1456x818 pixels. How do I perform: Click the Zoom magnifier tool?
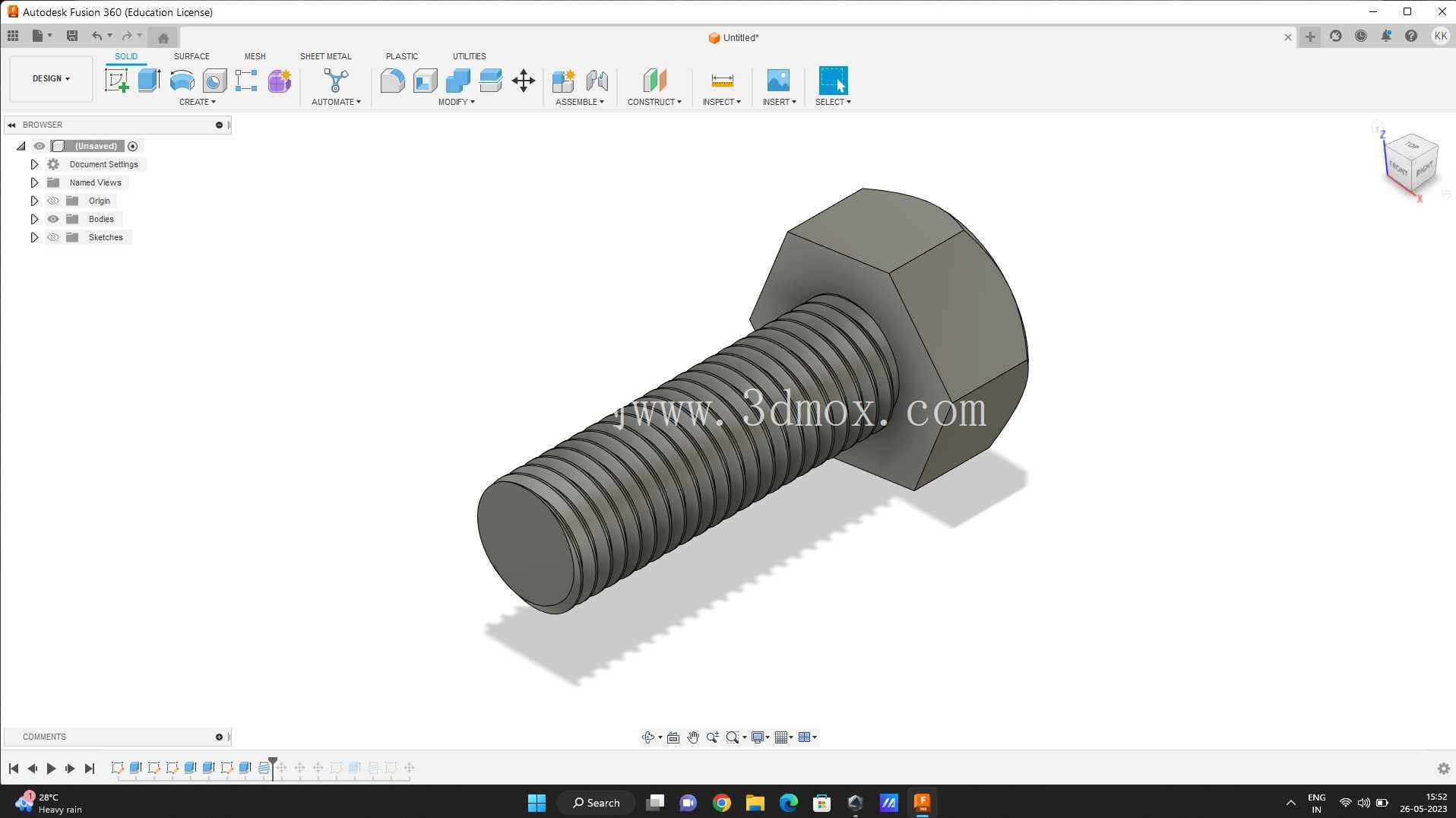712,737
